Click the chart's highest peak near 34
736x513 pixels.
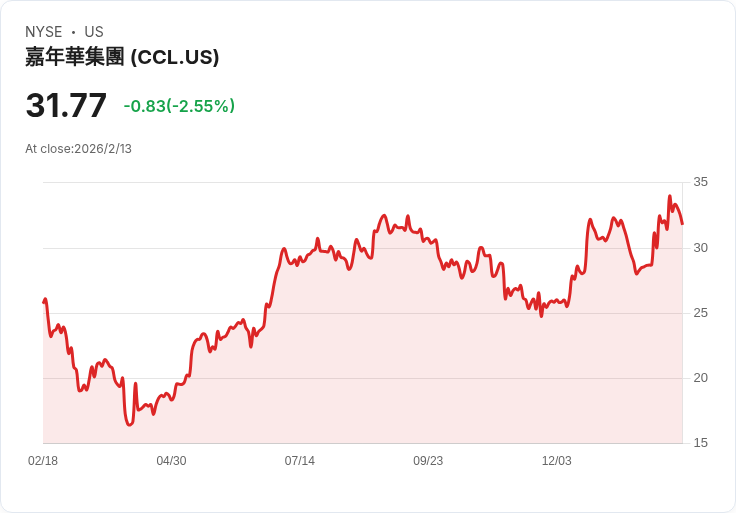(670, 196)
